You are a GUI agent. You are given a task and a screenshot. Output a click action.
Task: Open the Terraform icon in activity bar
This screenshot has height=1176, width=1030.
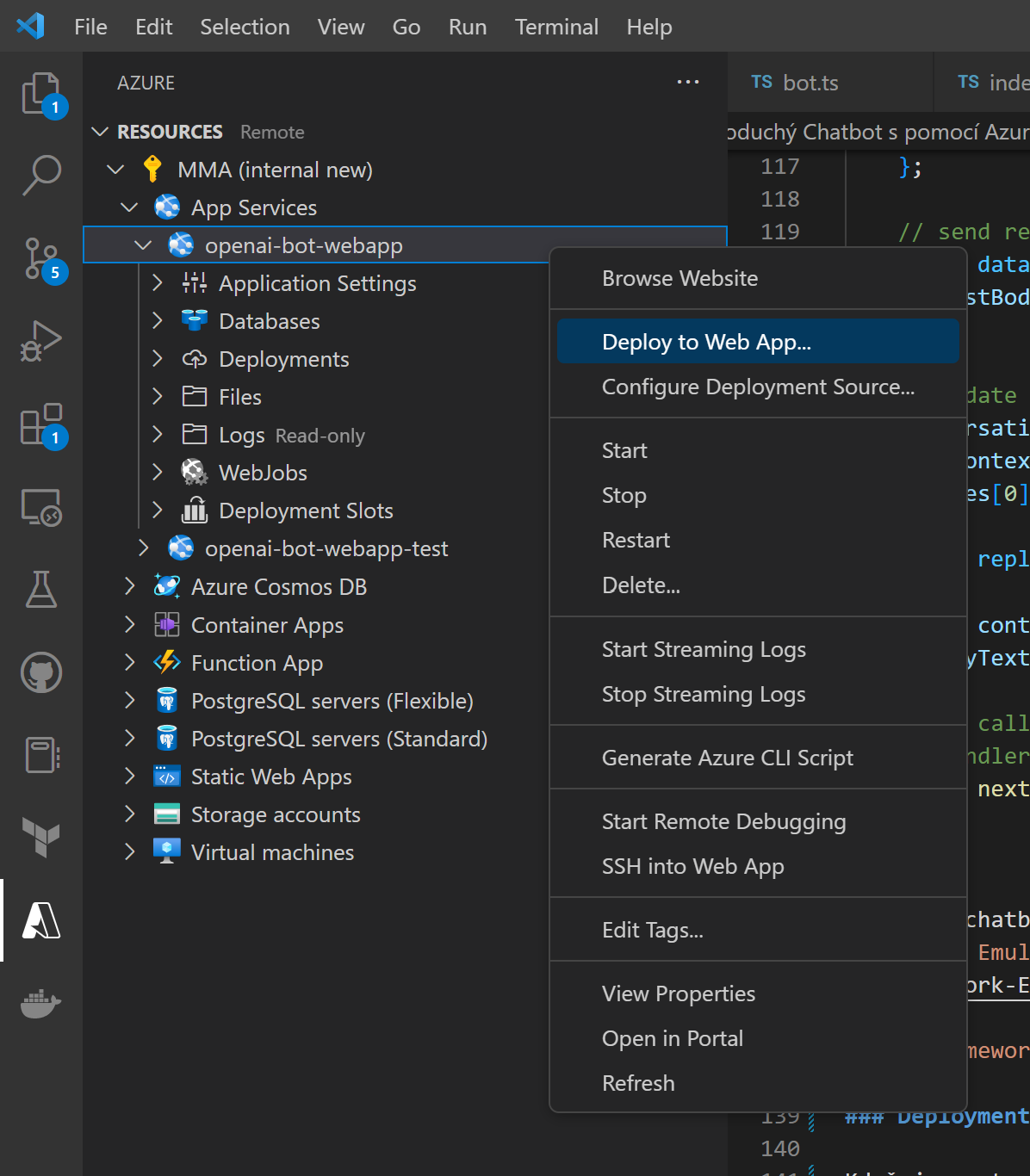click(x=40, y=837)
